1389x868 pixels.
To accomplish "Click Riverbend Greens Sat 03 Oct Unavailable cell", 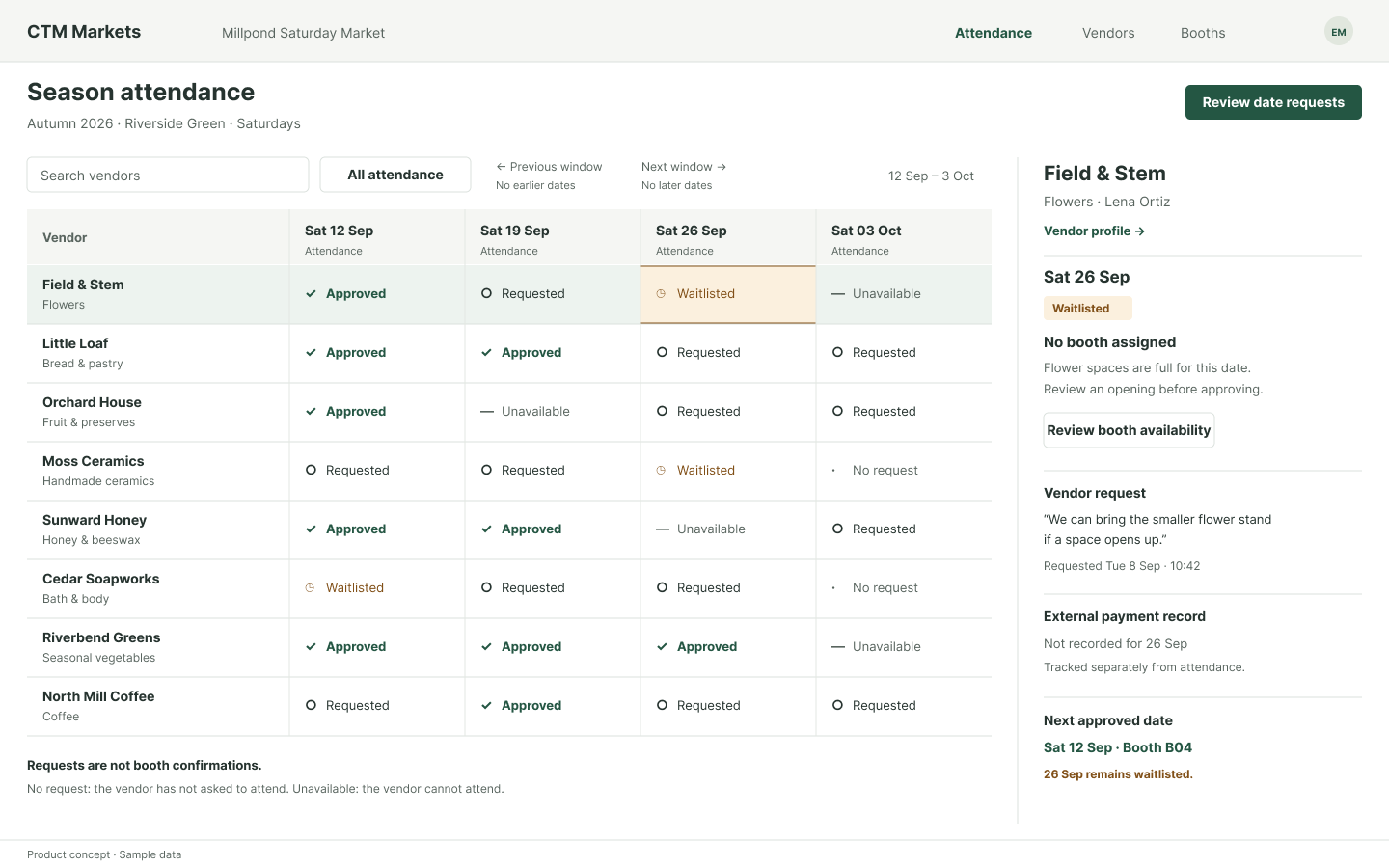I will click(x=904, y=647).
